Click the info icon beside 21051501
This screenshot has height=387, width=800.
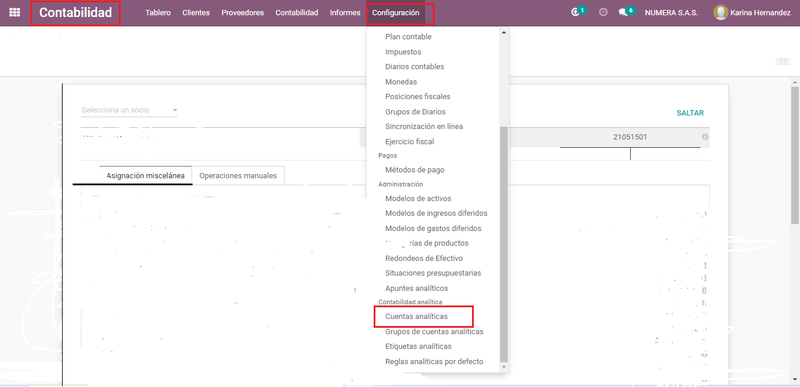[x=705, y=137]
